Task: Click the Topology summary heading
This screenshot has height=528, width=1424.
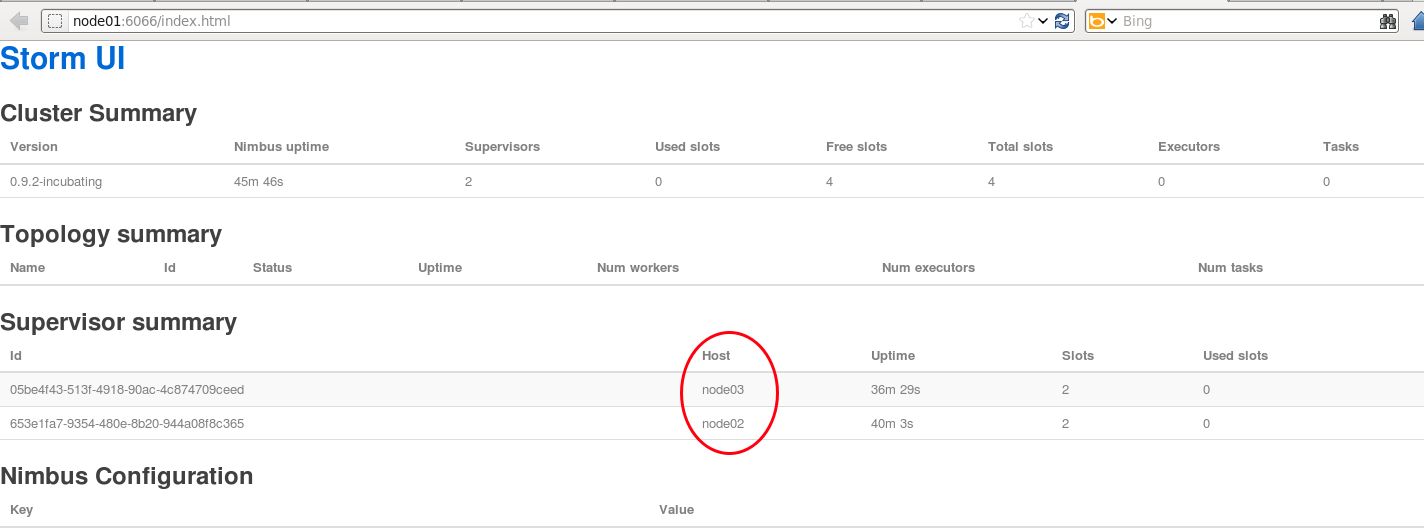Action: coord(111,234)
